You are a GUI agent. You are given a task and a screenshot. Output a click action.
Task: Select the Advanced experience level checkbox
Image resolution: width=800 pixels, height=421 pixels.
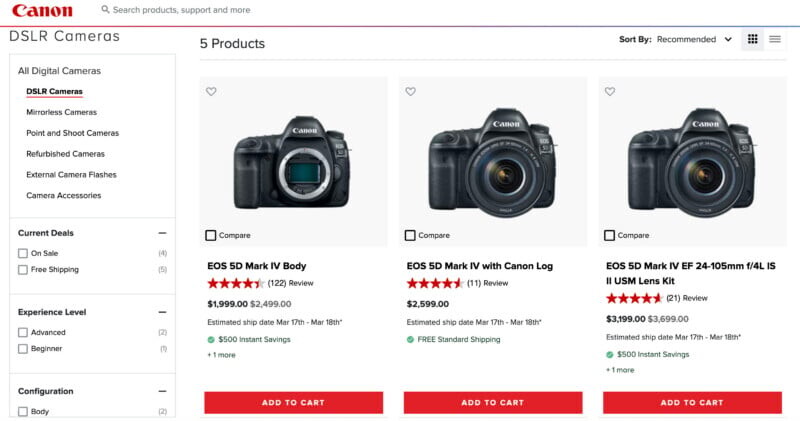(23, 332)
